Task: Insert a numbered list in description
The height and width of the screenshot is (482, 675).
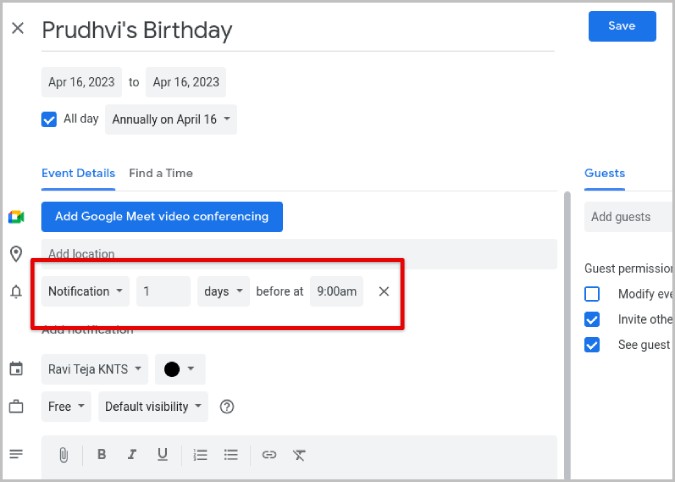Action: click(200, 455)
